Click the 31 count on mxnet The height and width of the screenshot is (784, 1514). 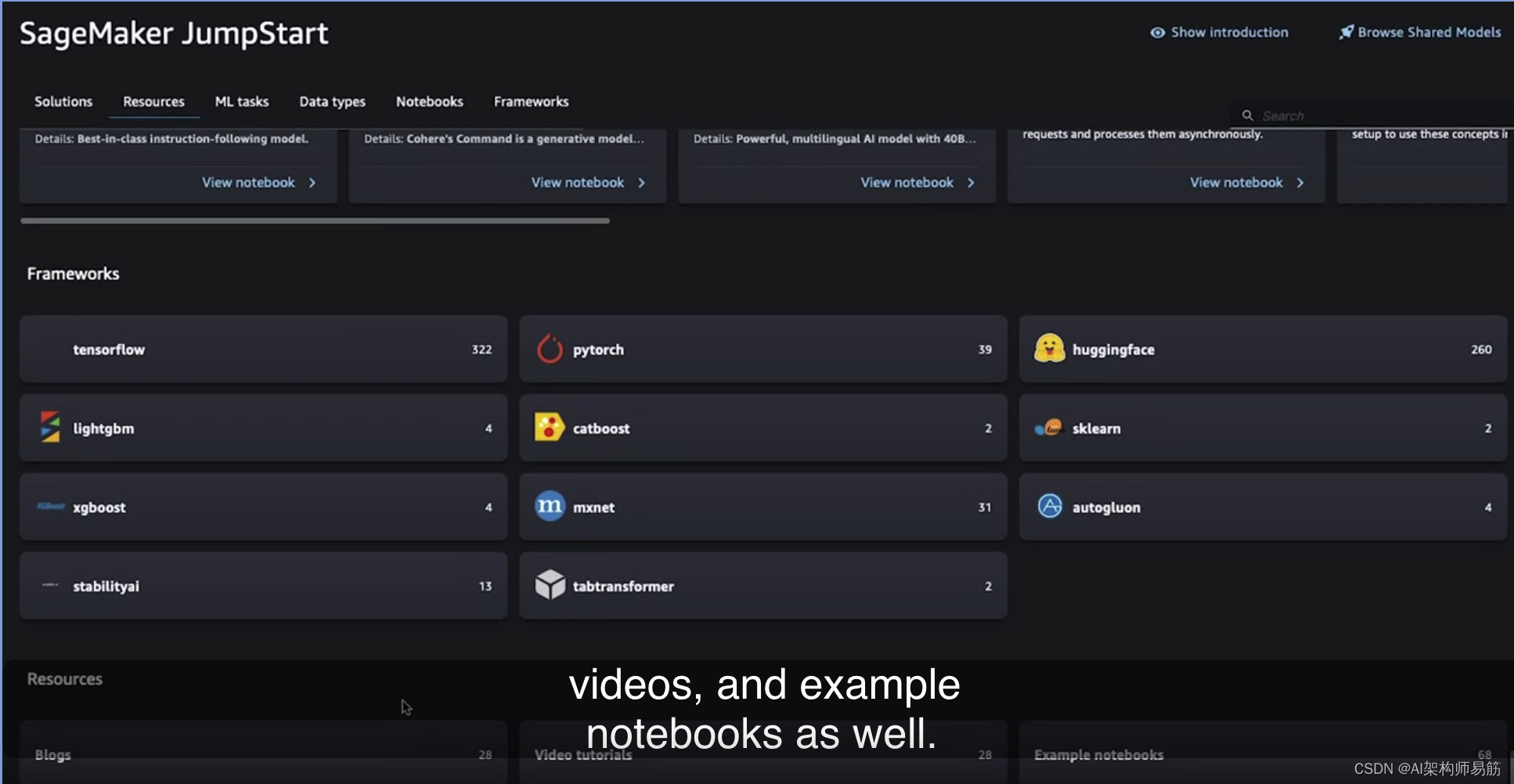[x=985, y=508]
